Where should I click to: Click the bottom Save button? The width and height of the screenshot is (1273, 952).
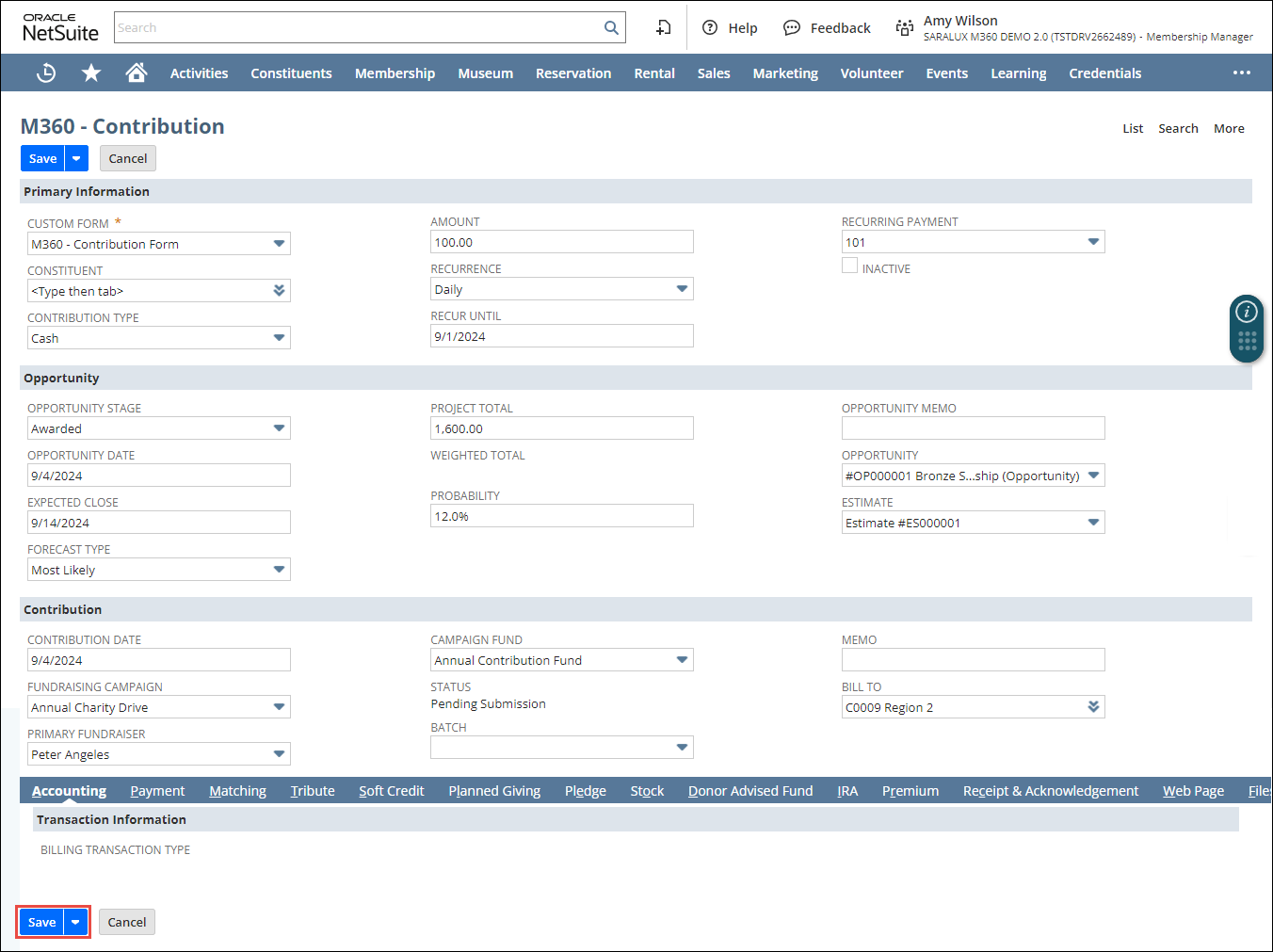(x=41, y=923)
